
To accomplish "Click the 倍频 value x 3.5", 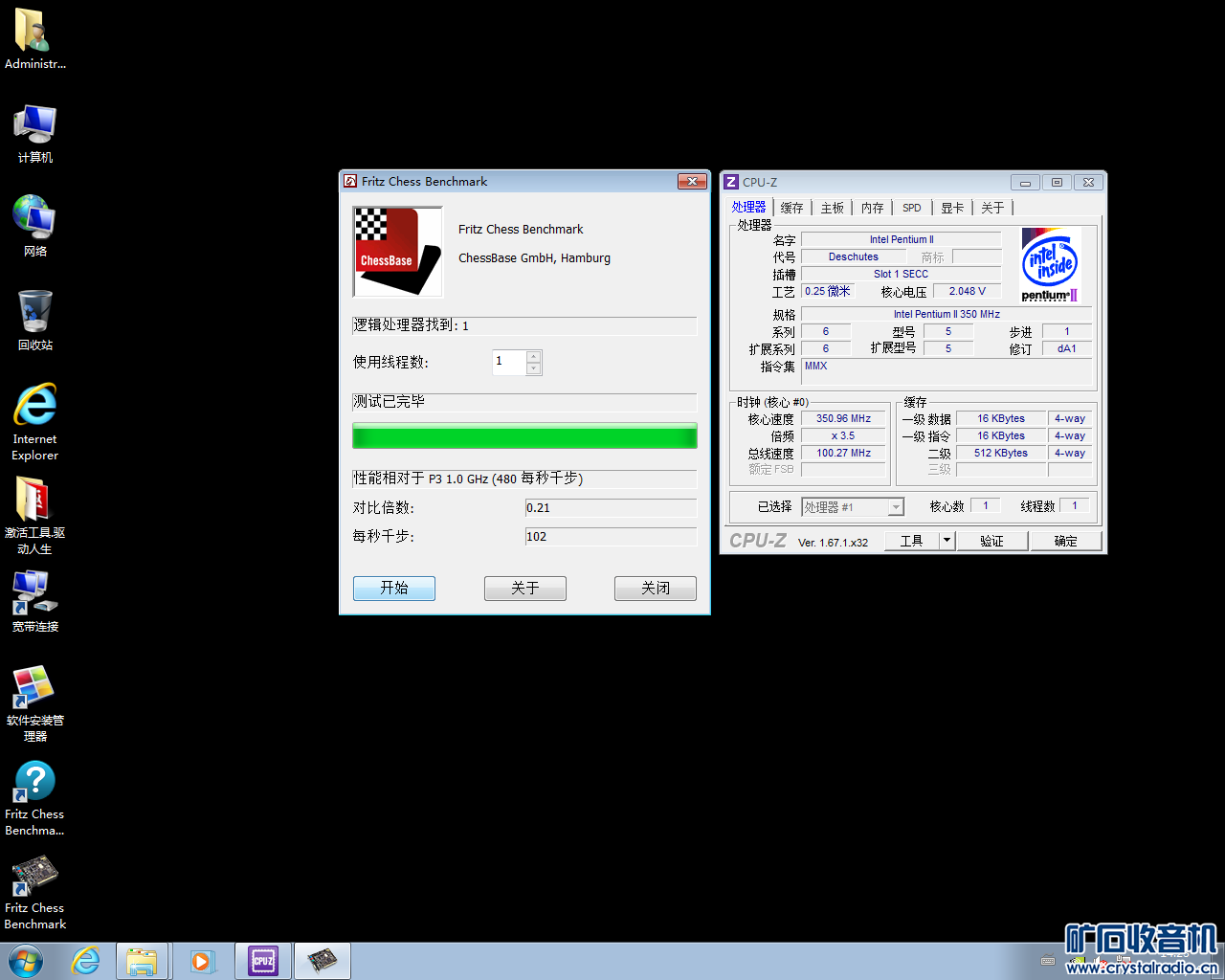I will click(x=844, y=435).
